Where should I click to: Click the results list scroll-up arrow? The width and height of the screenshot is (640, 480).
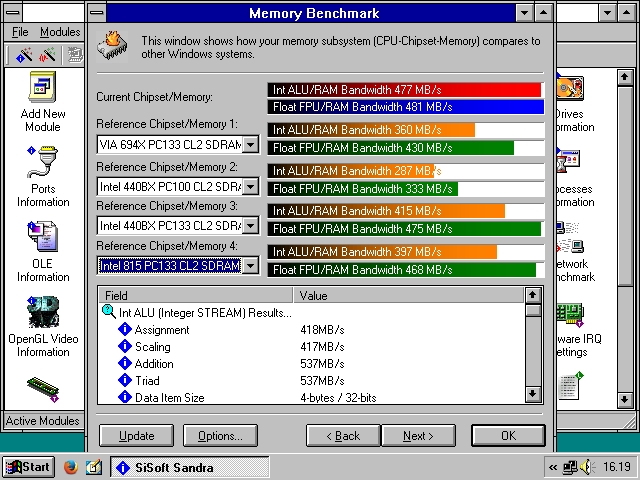533,295
